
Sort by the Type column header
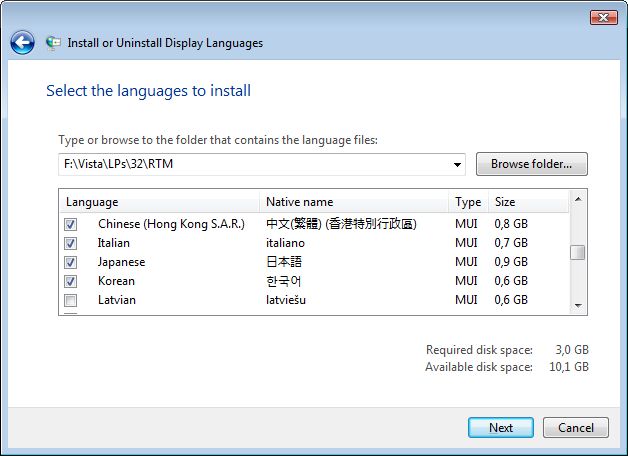(468, 202)
